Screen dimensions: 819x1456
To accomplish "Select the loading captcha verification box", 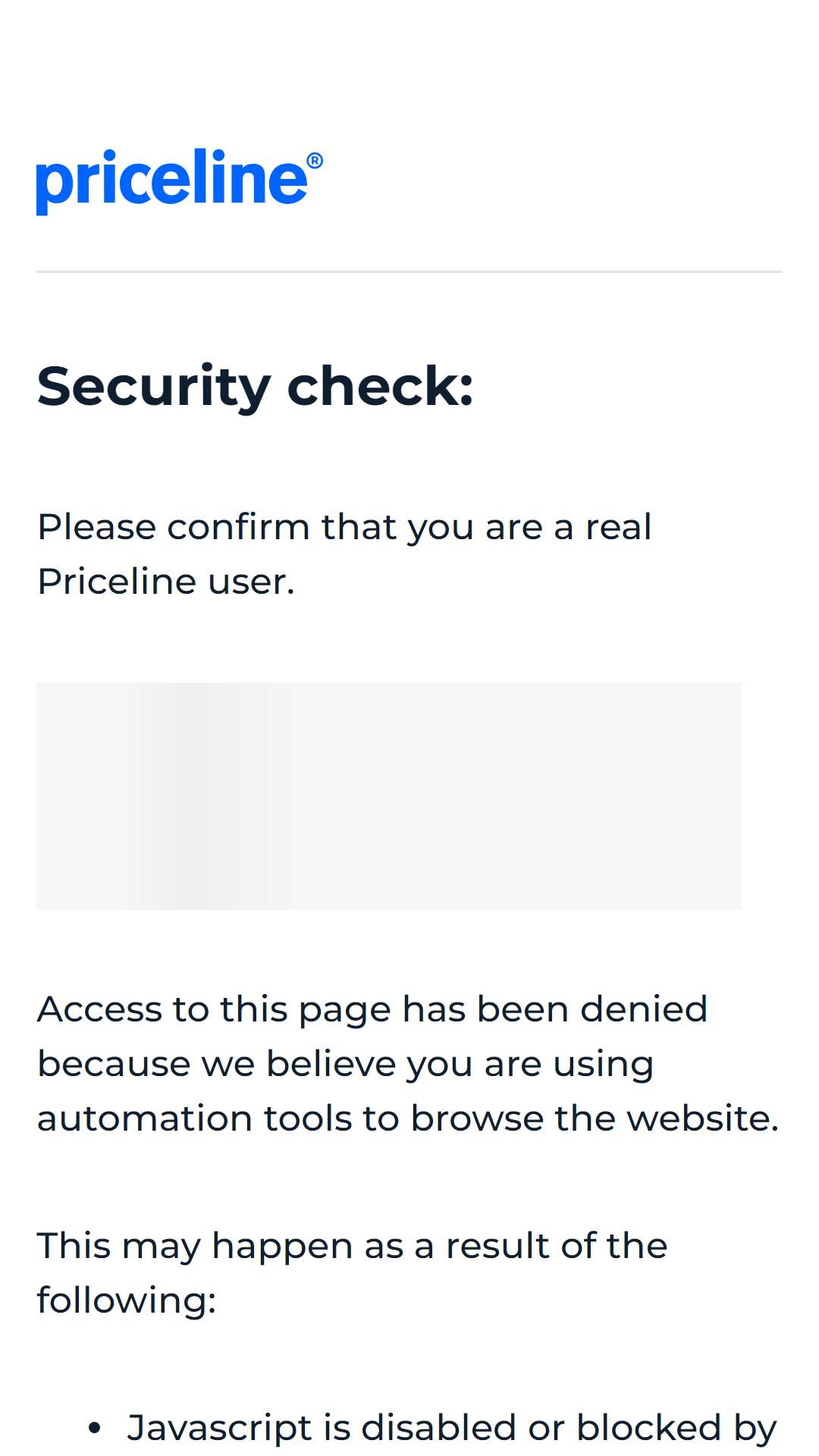I will click(389, 795).
